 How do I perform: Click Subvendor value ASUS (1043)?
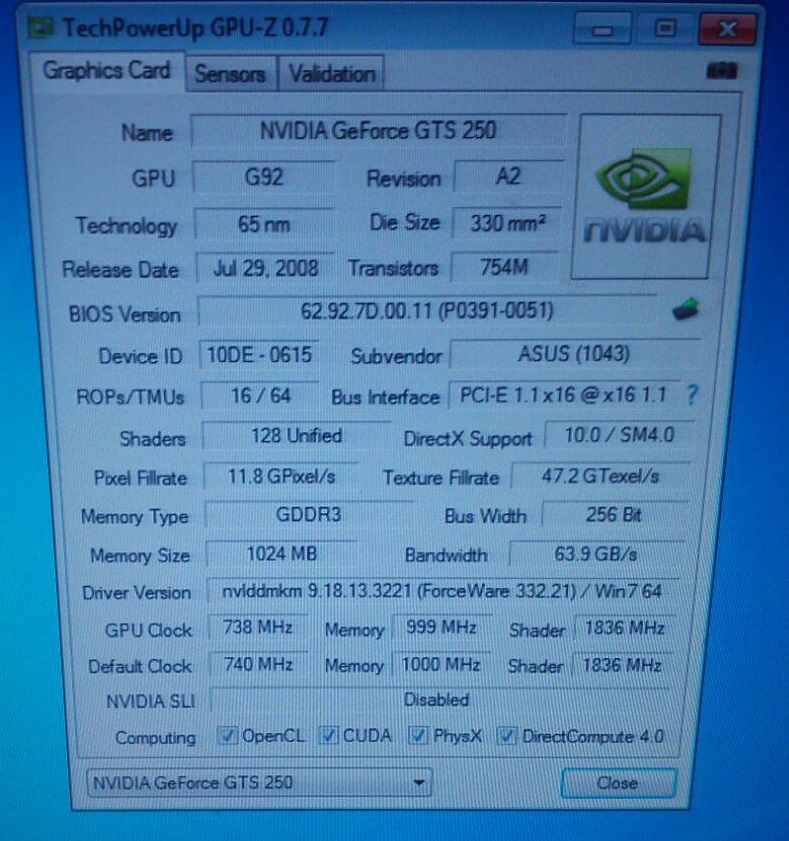tap(574, 353)
